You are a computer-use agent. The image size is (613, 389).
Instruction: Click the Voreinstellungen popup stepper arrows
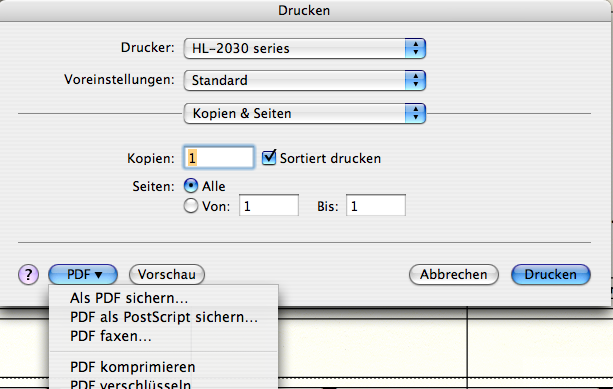coord(415,81)
